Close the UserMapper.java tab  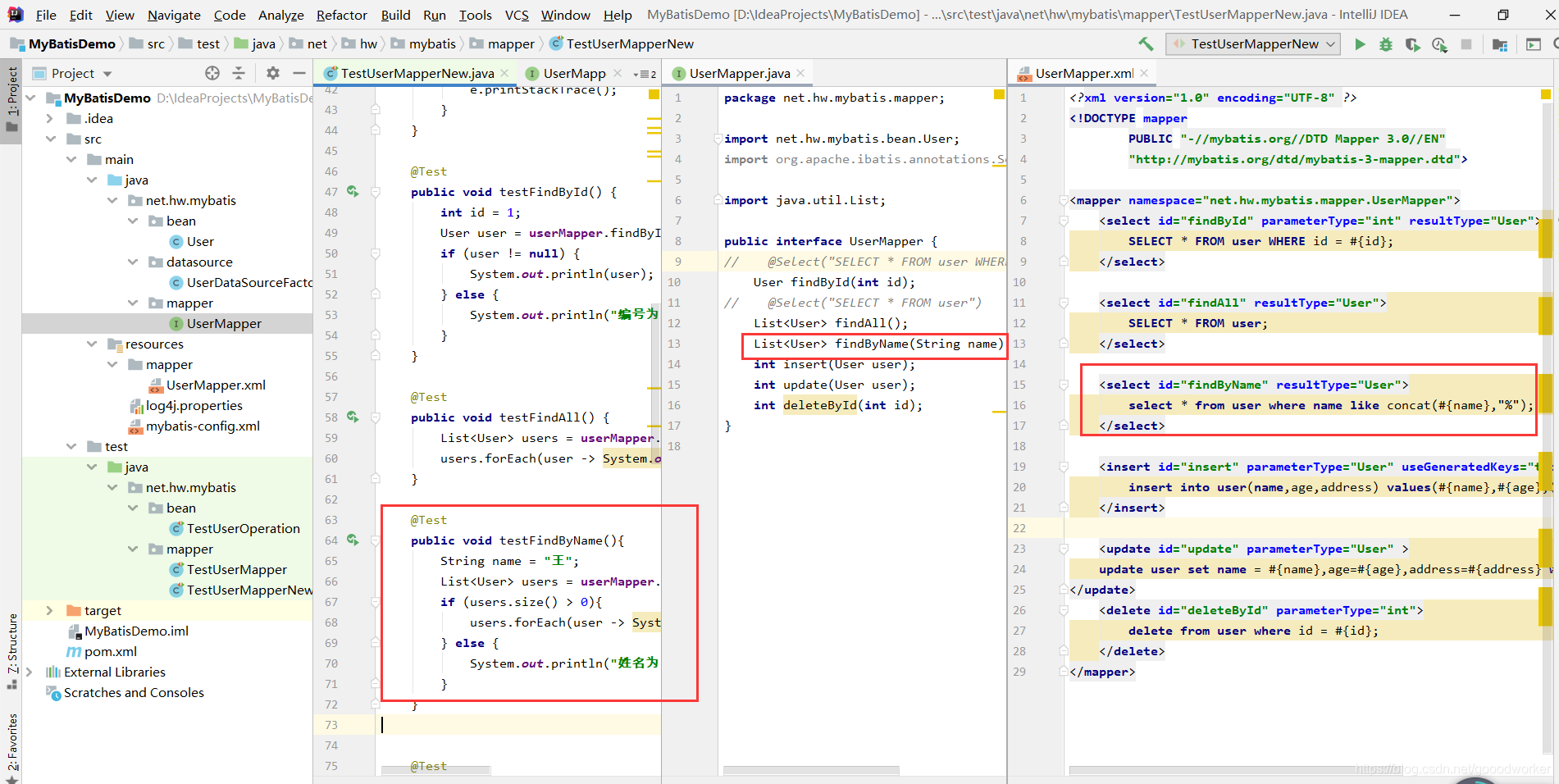pyautogui.click(x=800, y=73)
